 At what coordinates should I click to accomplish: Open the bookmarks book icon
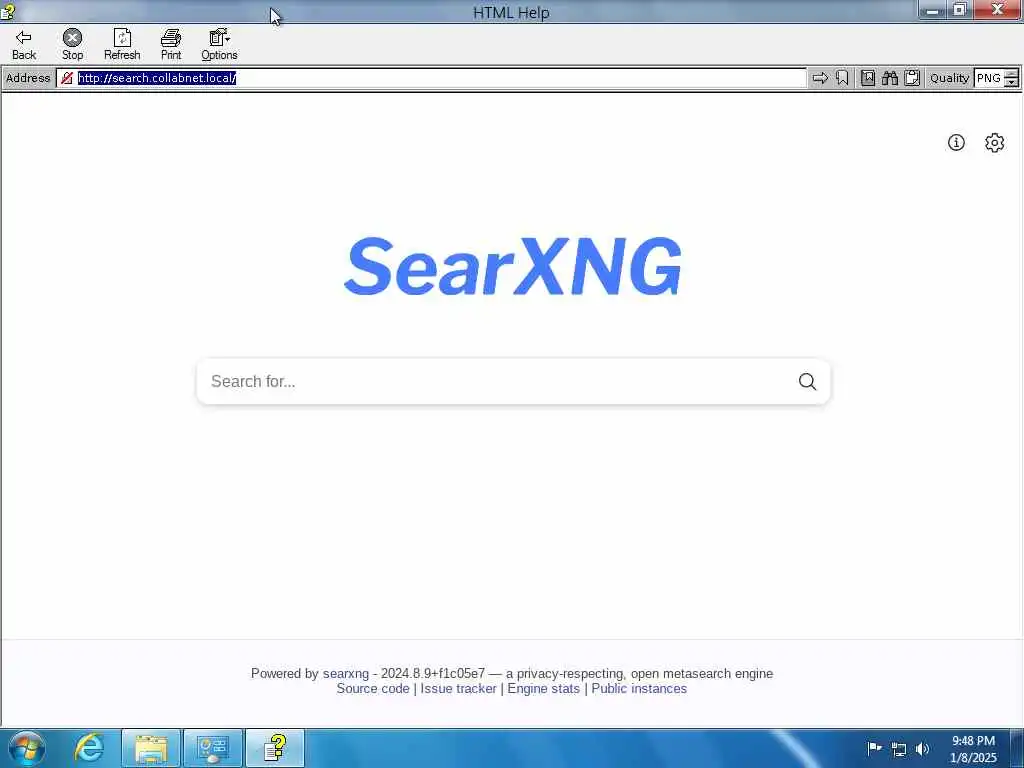pos(867,78)
